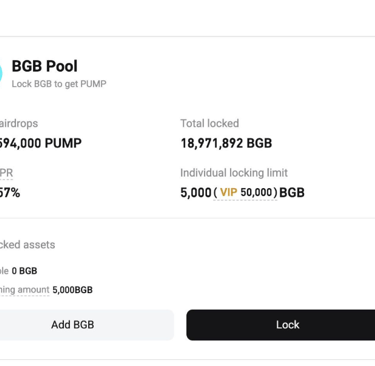The image size is (375, 366).
Task: Click the underlined APR label
Action: [x=6, y=173]
